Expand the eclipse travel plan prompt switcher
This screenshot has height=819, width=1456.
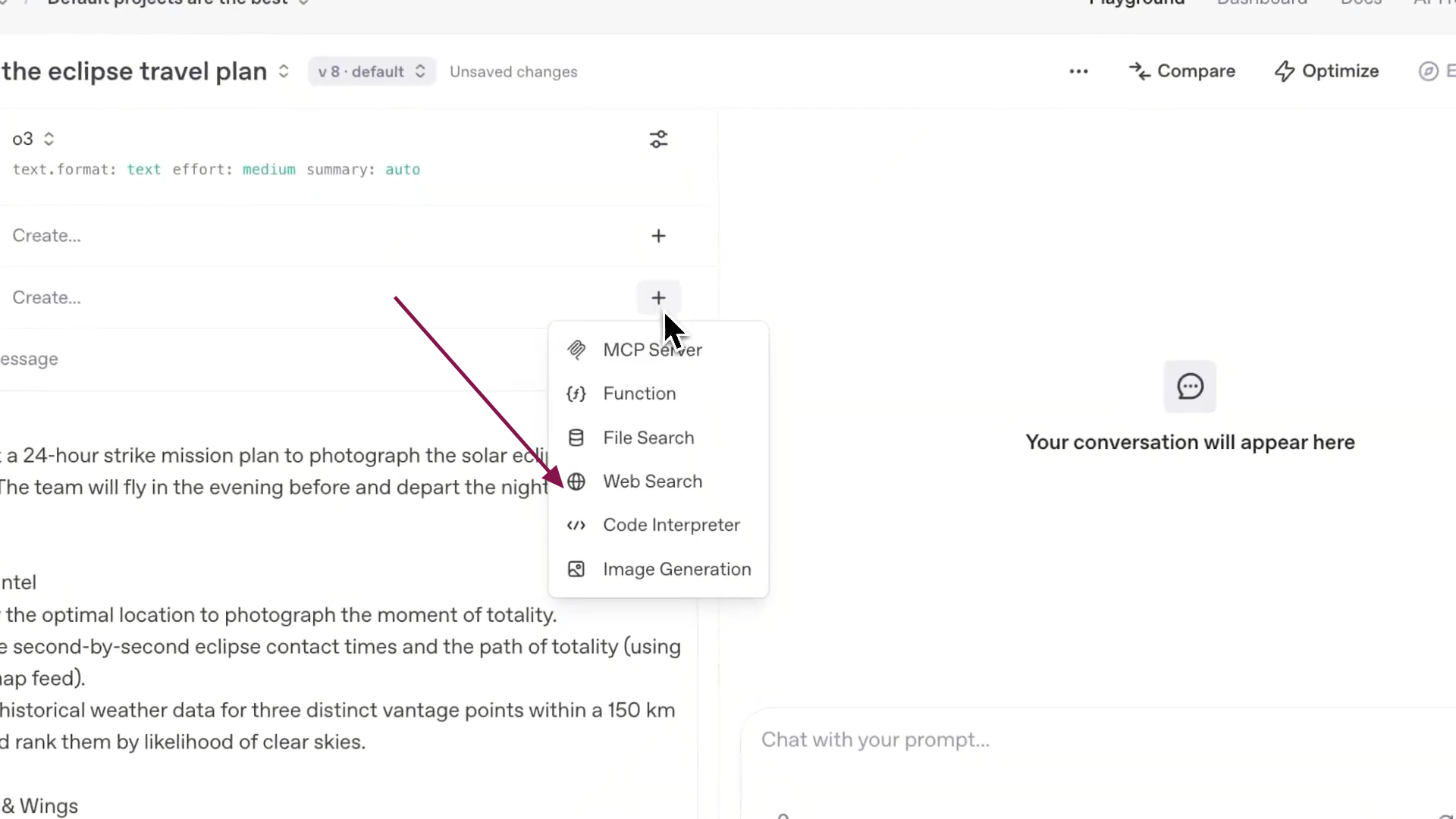tap(284, 71)
